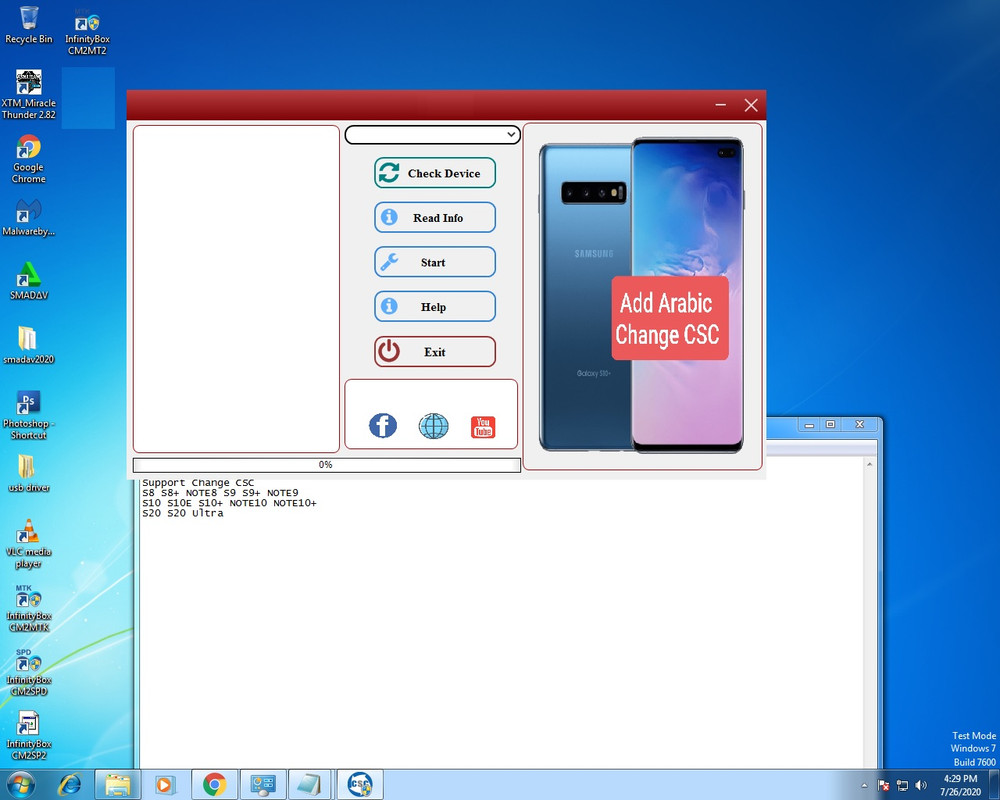The image size is (1000, 800).
Task: Open Google Chrome desktop shortcut
Action: [28, 159]
